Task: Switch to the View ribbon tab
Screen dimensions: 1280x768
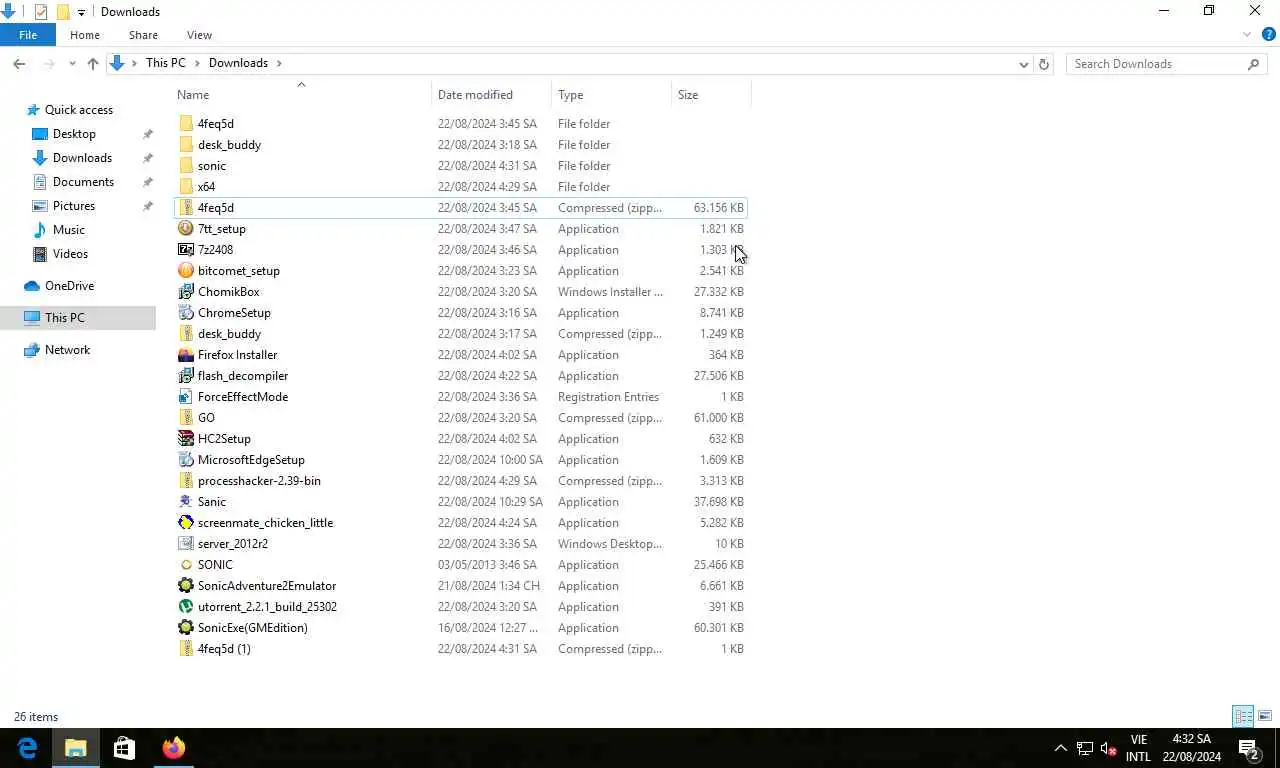Action: click(x=199, y=35)
